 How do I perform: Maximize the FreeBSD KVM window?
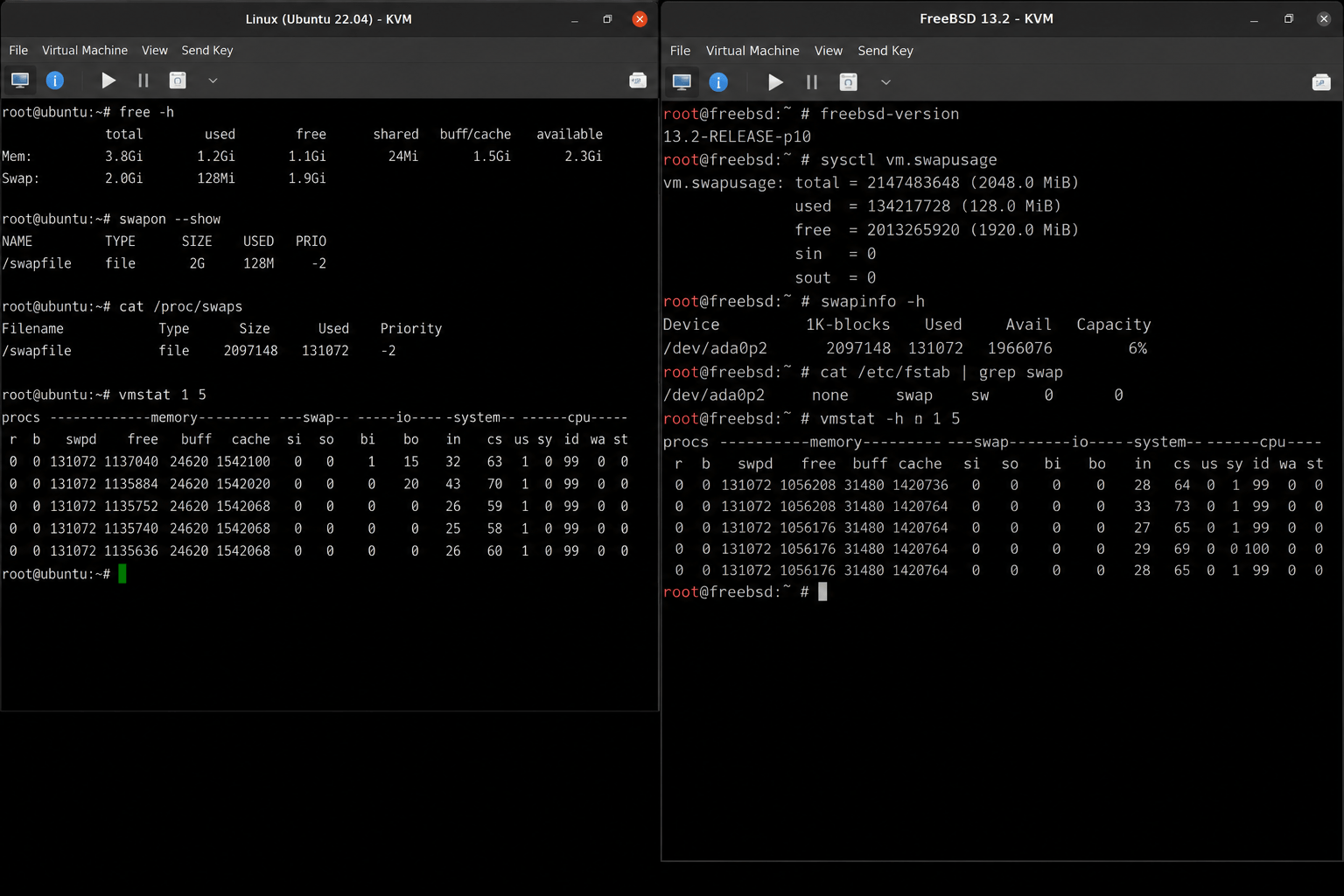point(1289,19)
